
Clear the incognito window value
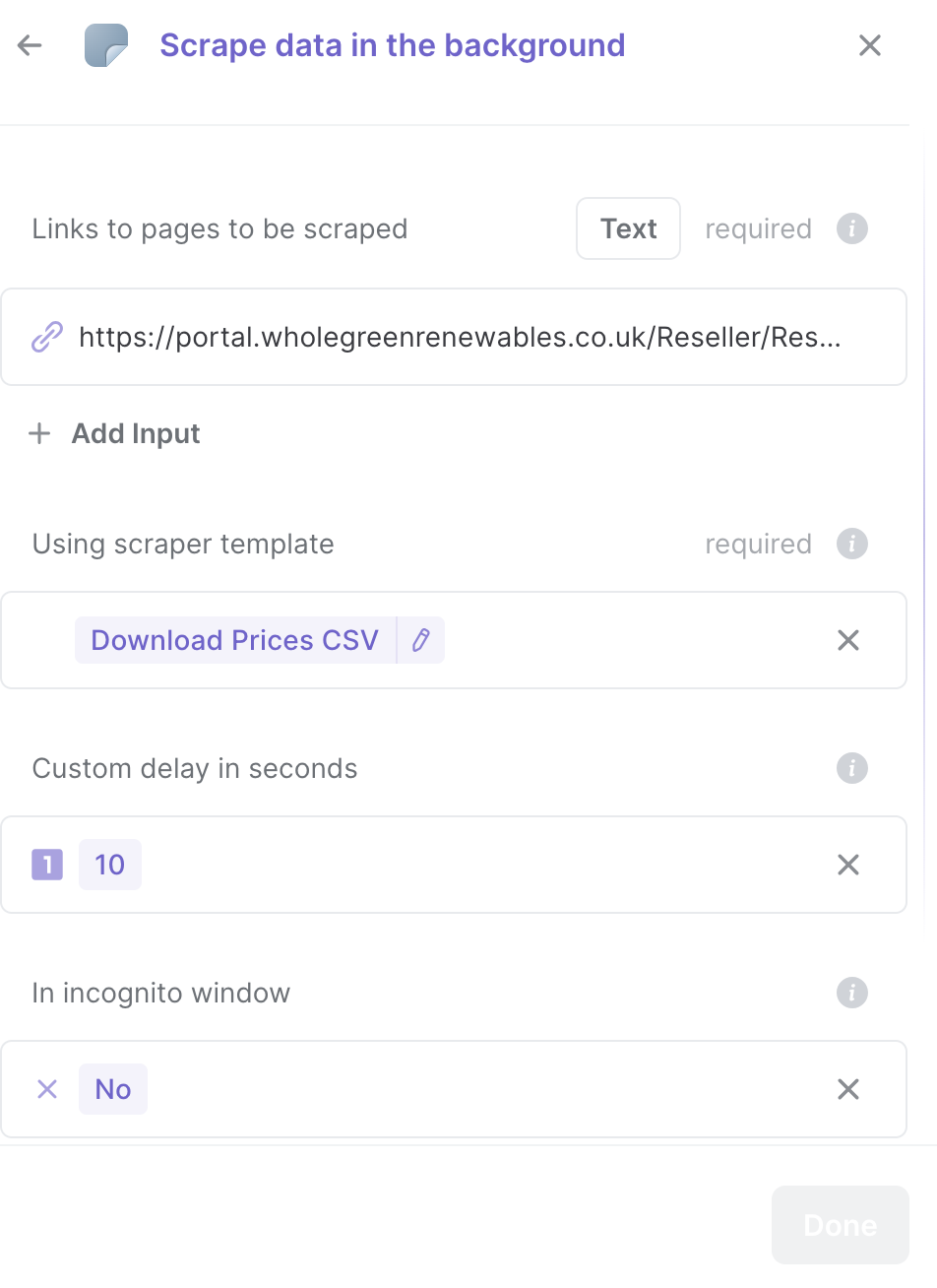[x=848, y=1089]
